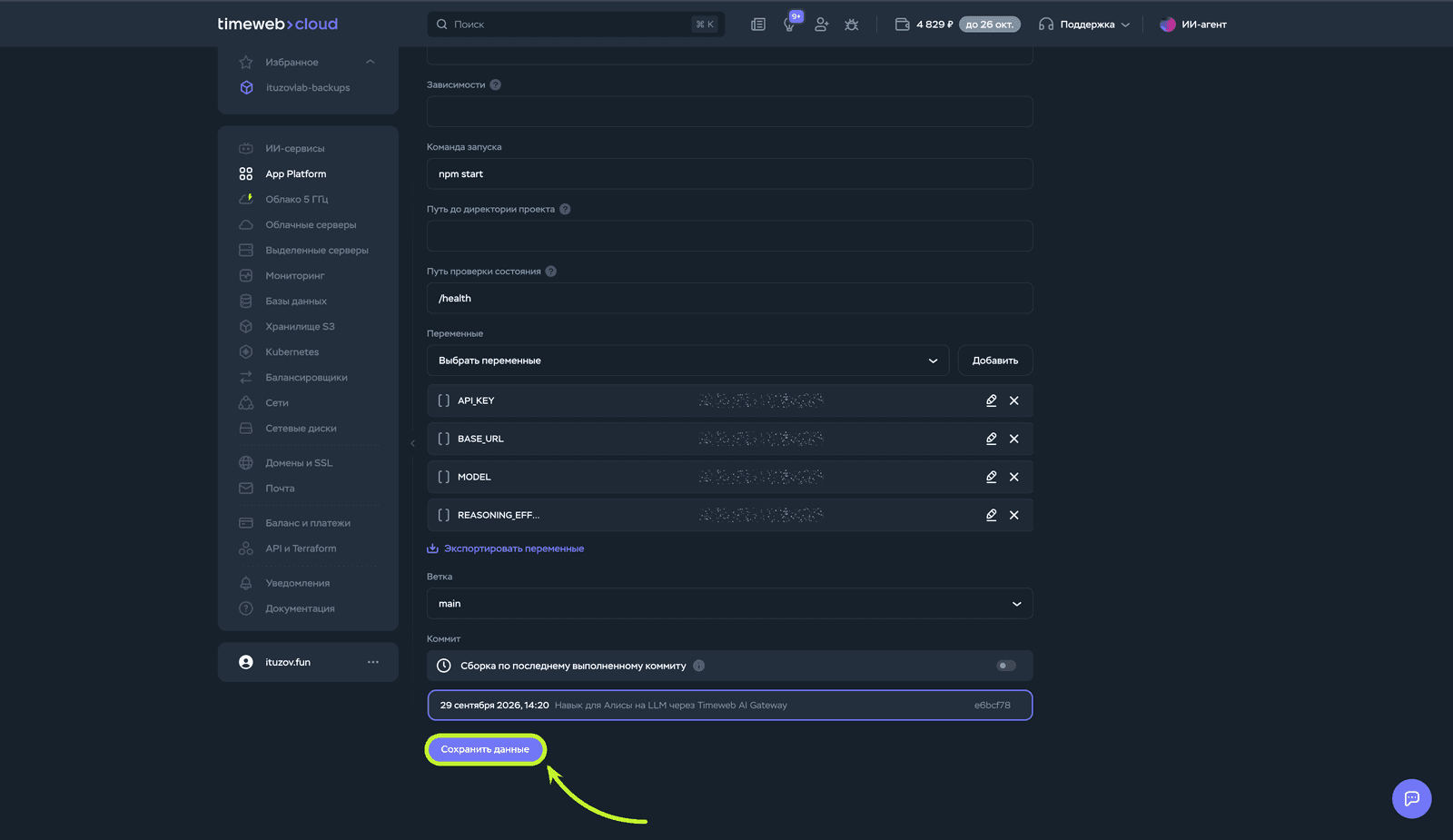Click the add user icon in header

coord(821,25)
